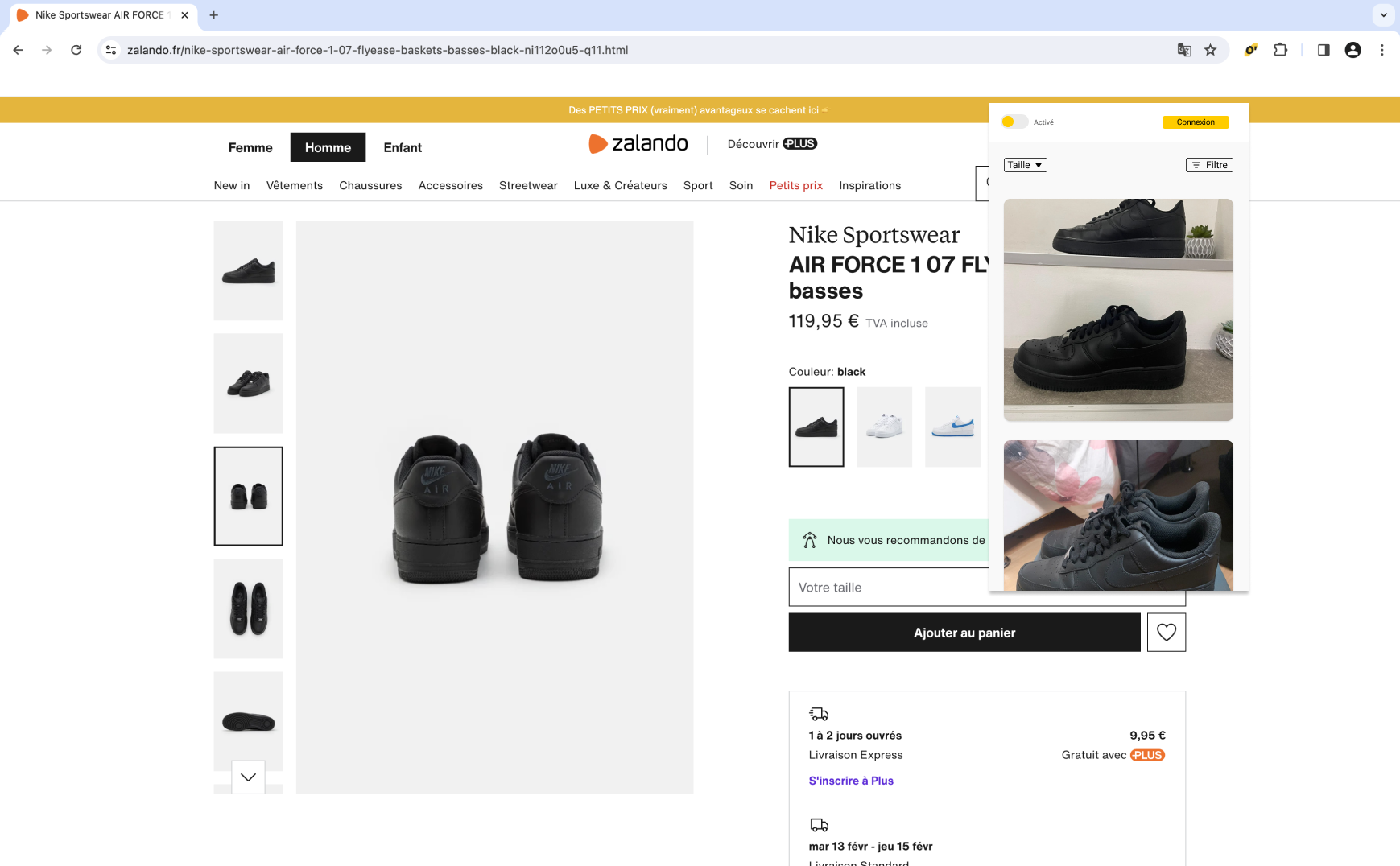Expand the tab search chevron

click(x=1383, y=14)
